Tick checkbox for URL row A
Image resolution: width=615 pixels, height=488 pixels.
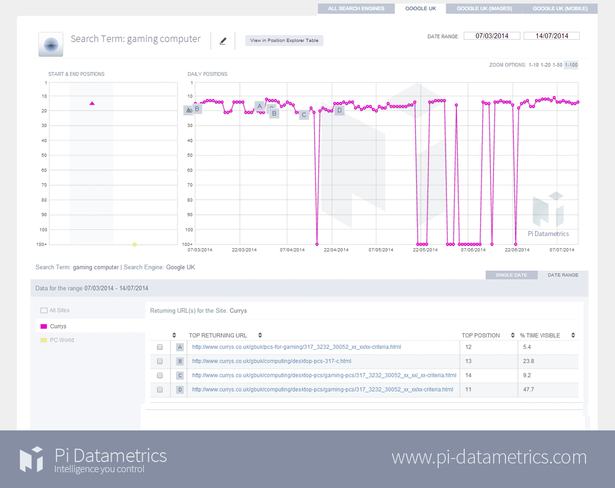tap(160, 347)
